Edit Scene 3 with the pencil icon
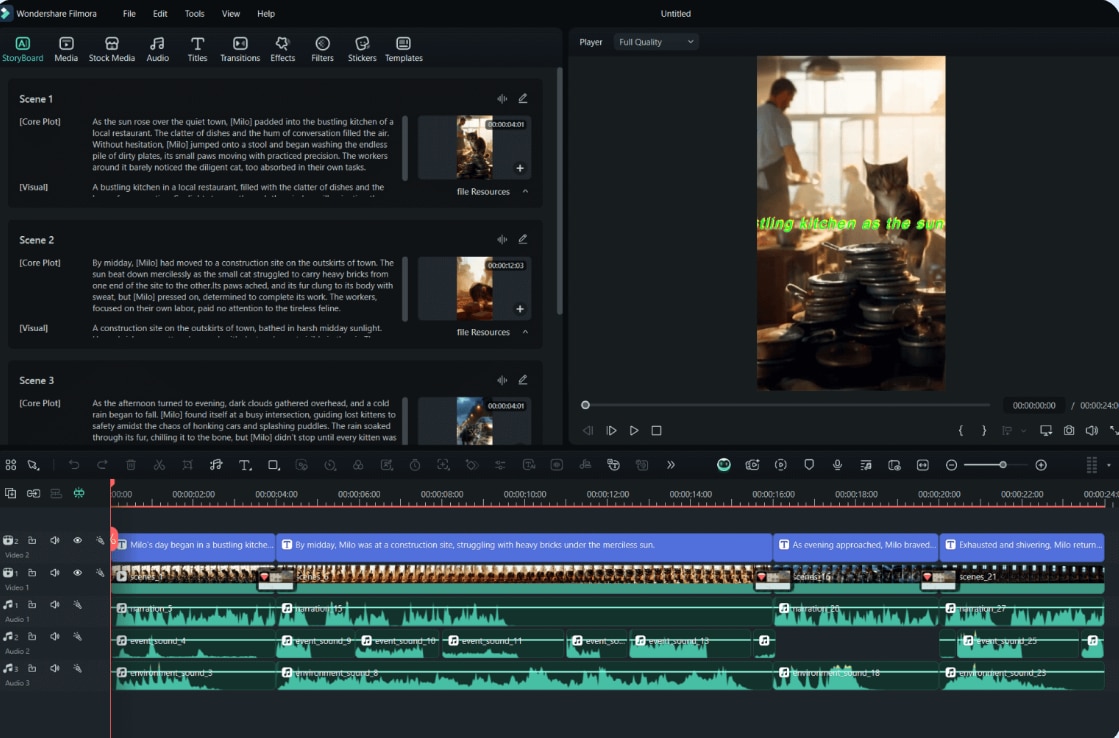 (x=522, y=380)
